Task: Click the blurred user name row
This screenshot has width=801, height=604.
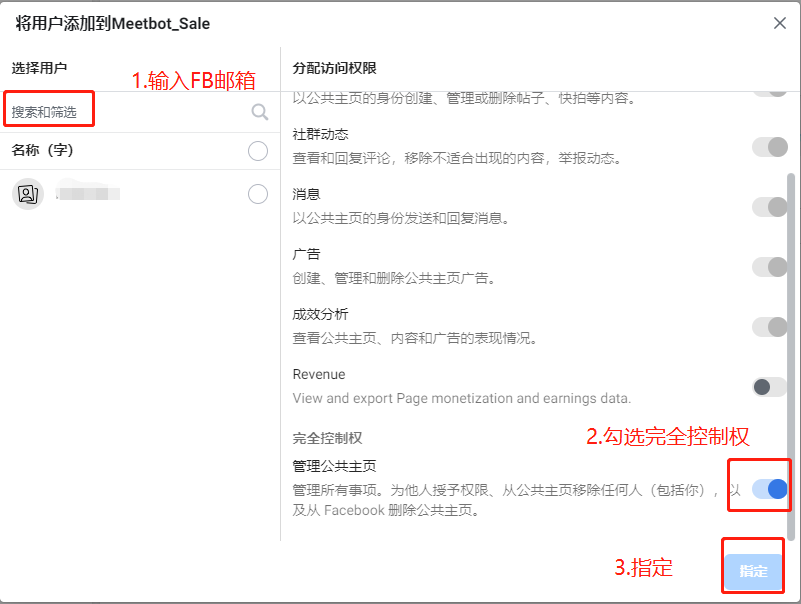Action: [x=140, y=194]
